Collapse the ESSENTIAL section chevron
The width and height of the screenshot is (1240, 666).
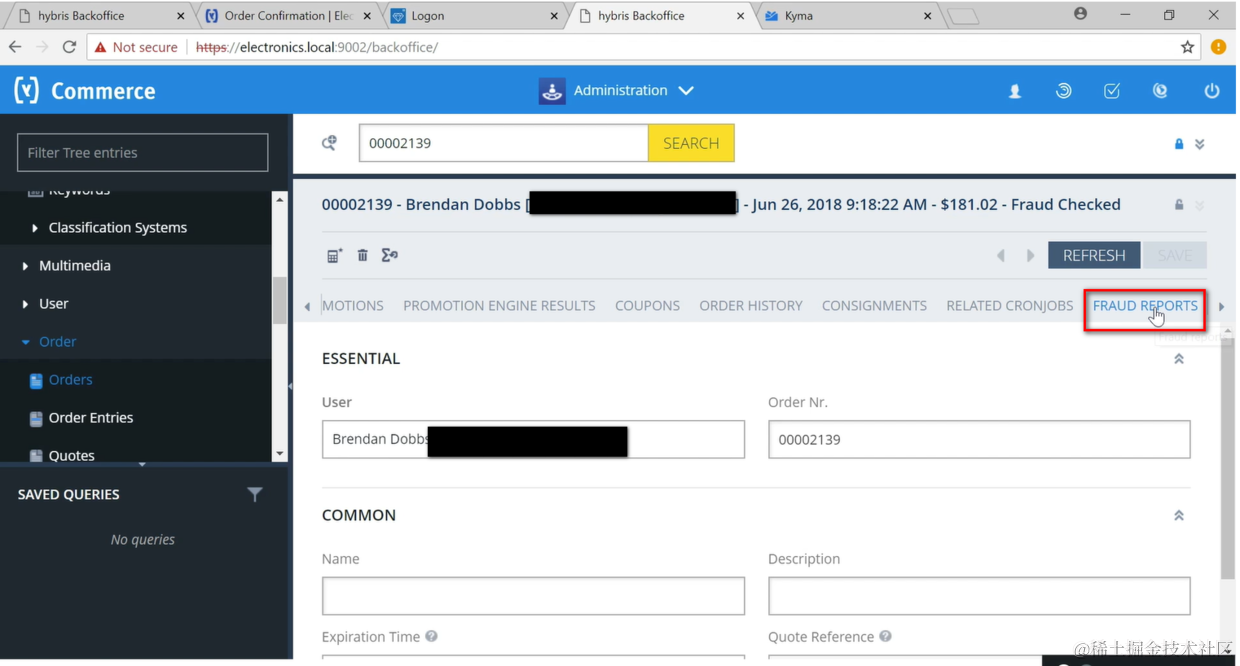coord(1178,358)
